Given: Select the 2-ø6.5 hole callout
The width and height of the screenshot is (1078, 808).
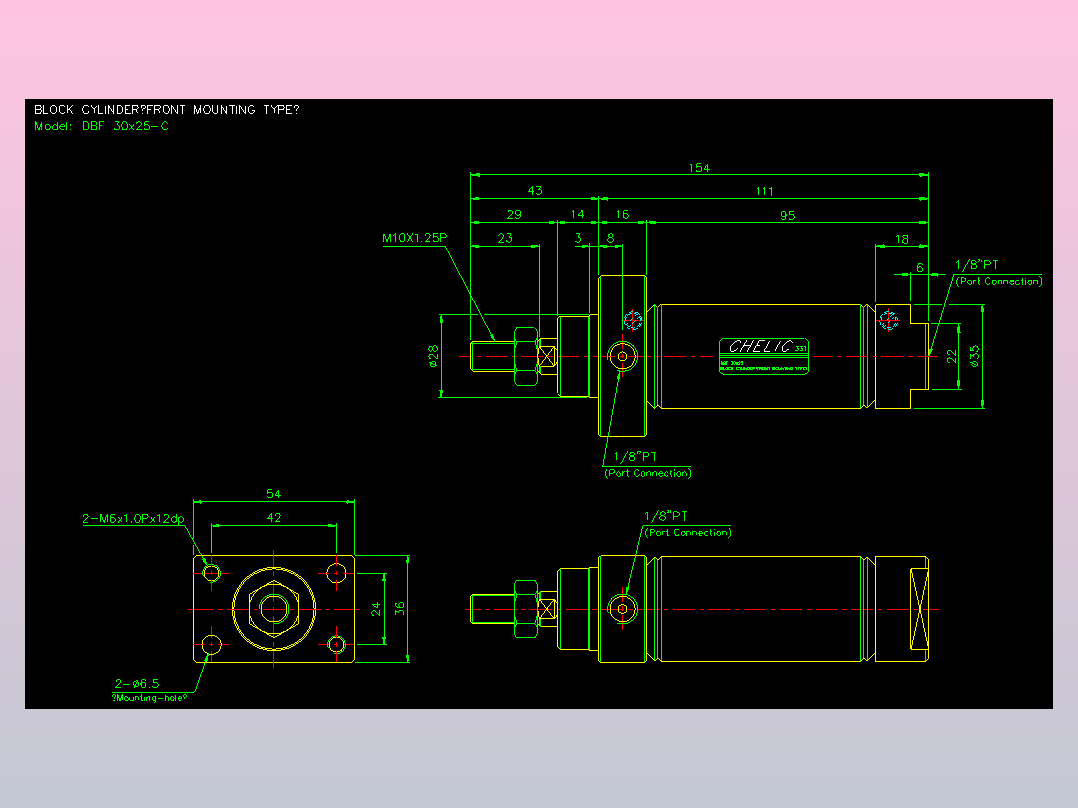Looking at the screenshot, I should click(x=137, y=684).
